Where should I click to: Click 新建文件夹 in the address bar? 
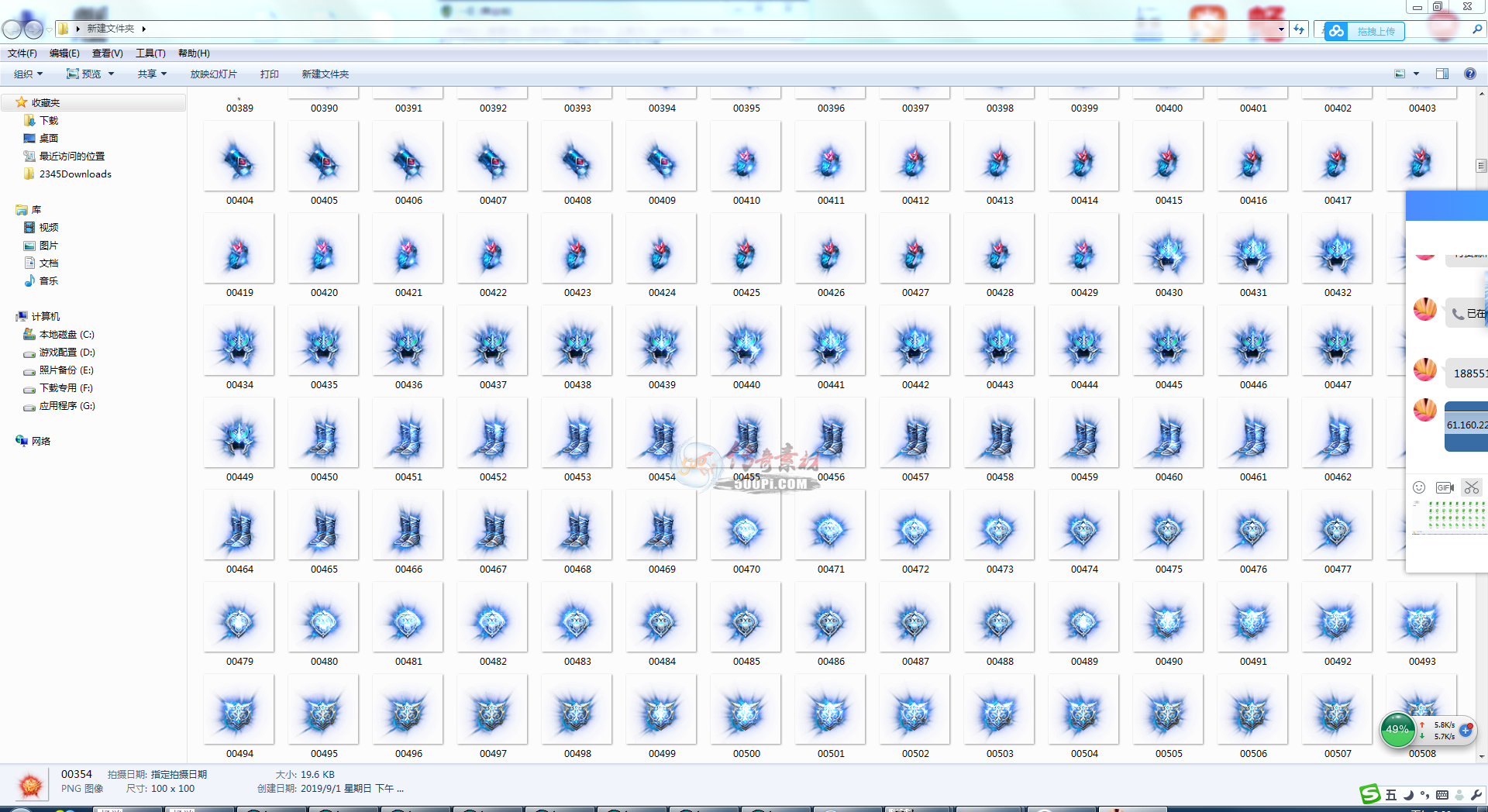coord(111,29)
